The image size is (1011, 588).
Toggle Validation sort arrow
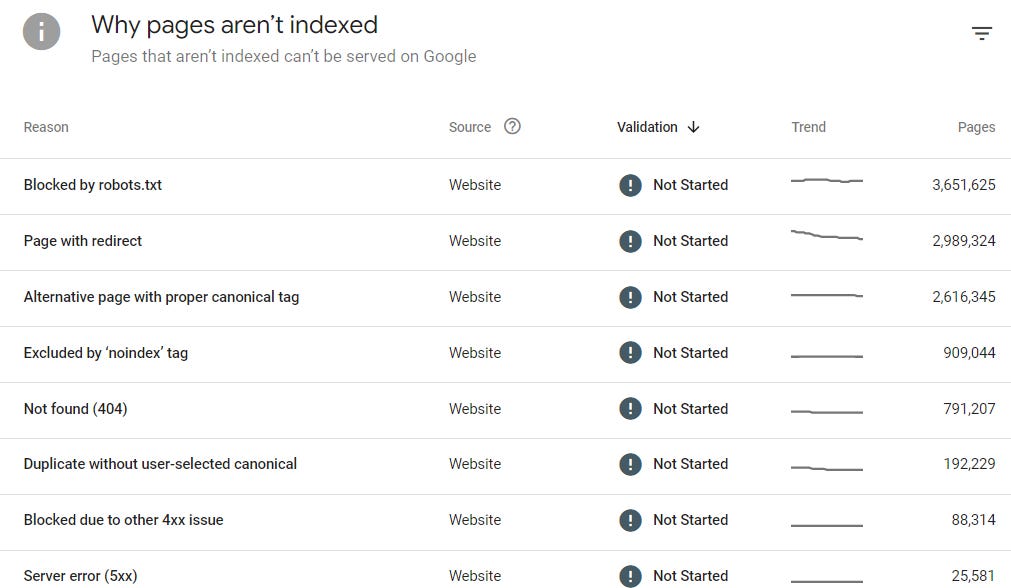(693, 127)
